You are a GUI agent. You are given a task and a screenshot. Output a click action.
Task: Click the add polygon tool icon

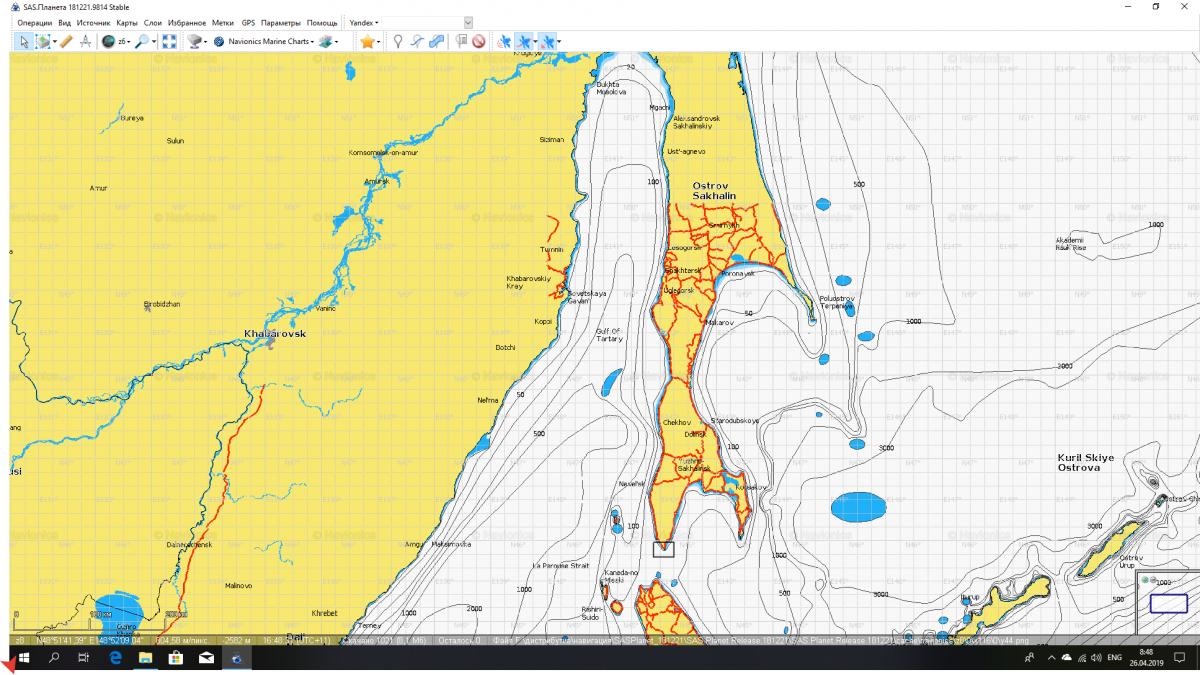pyautogui.click(x=436, y=41)
